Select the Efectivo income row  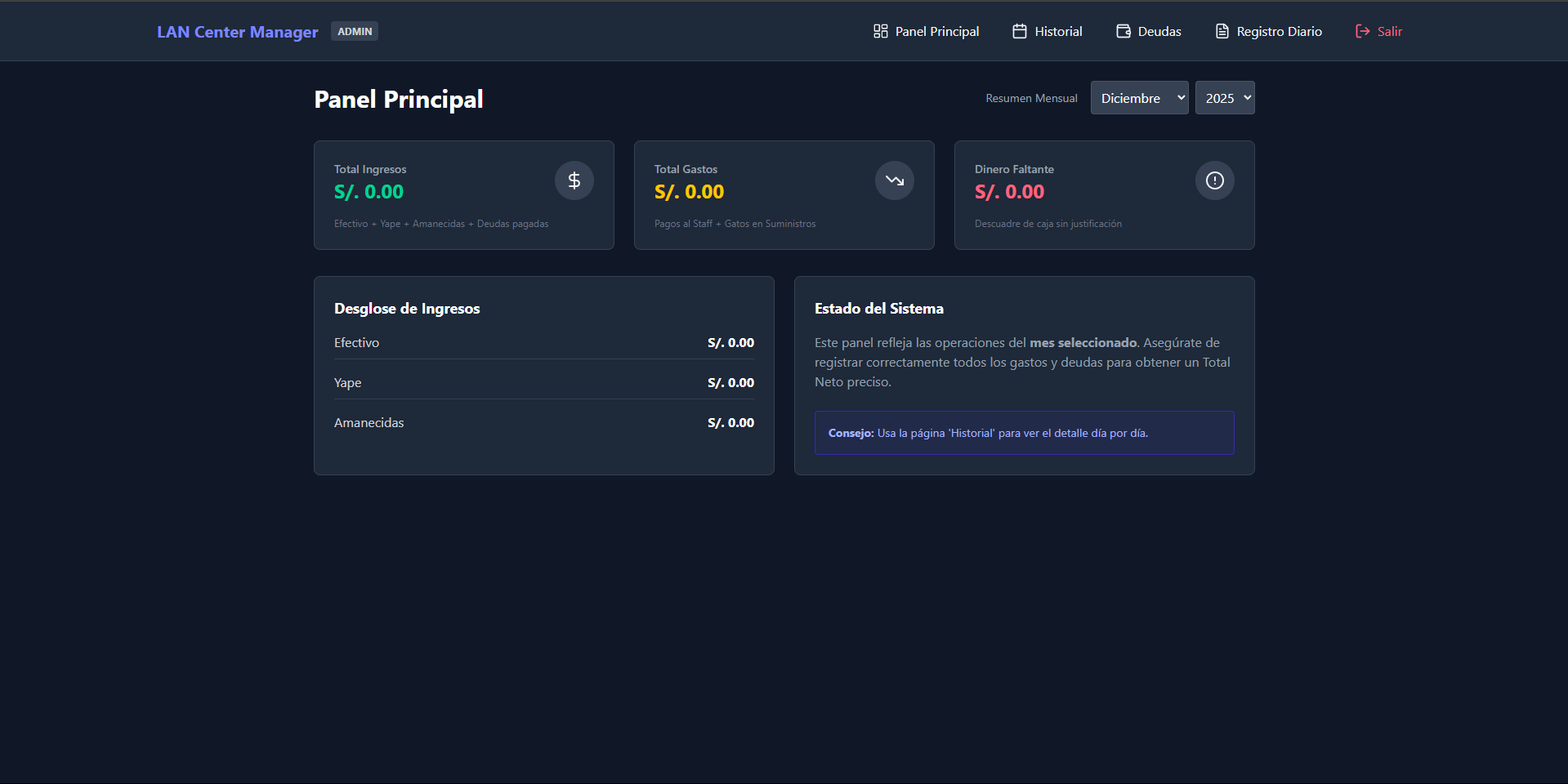pos(543,343)
